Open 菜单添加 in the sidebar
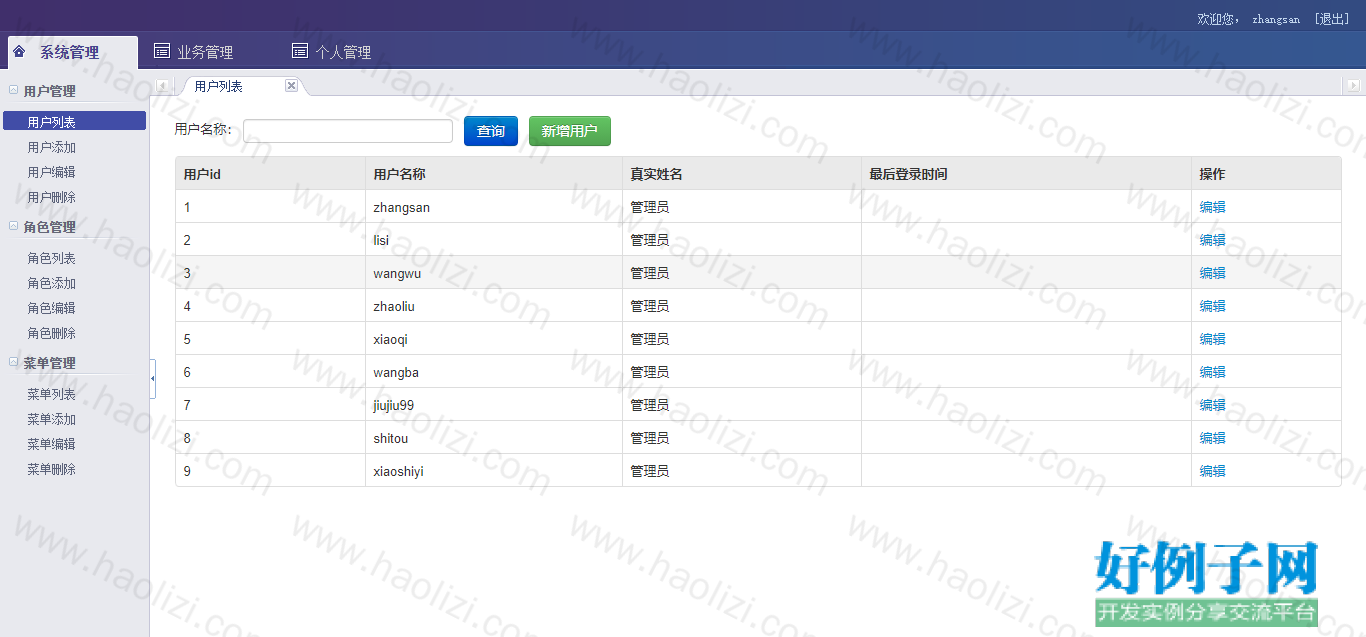The height and width of the screenshot is (637, 1366). tap(52, 419)
